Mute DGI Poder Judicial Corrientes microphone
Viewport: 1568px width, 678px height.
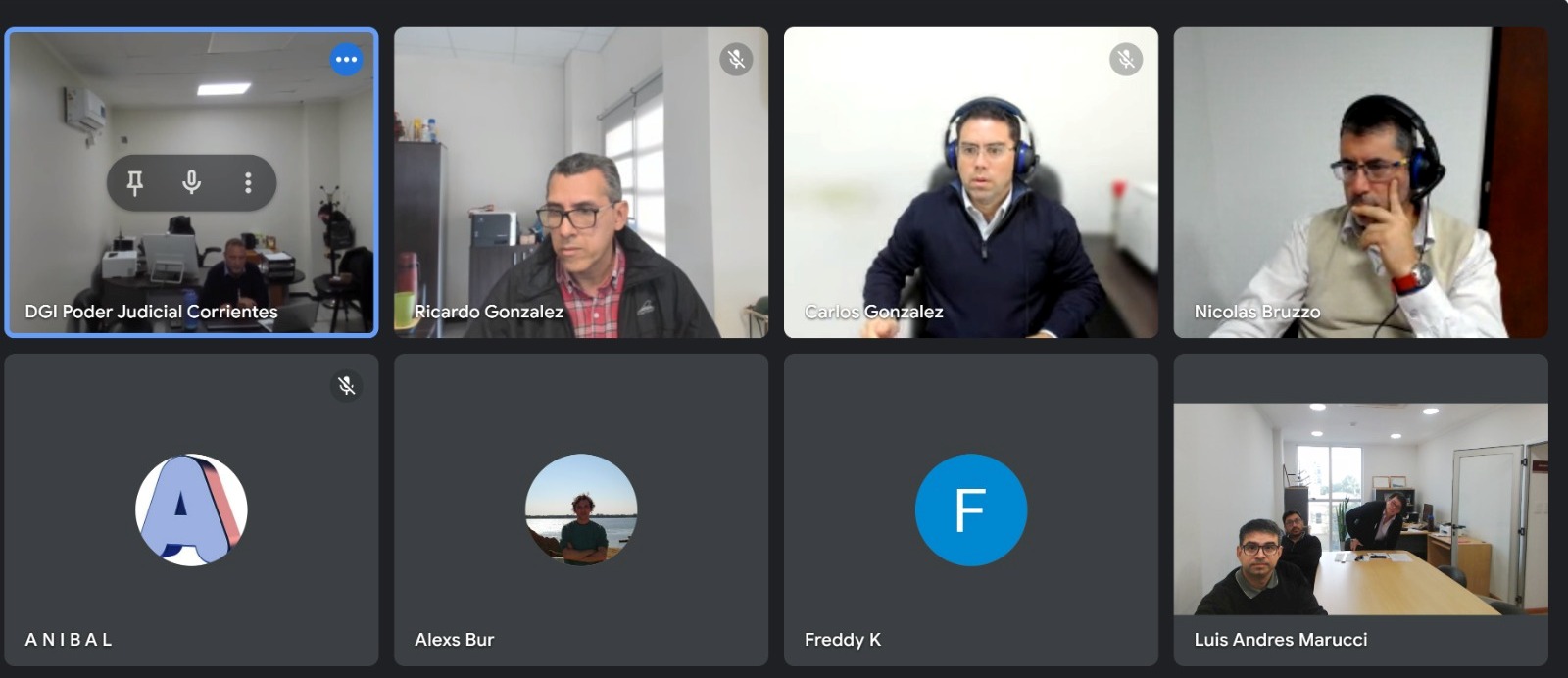pos(192,182)
